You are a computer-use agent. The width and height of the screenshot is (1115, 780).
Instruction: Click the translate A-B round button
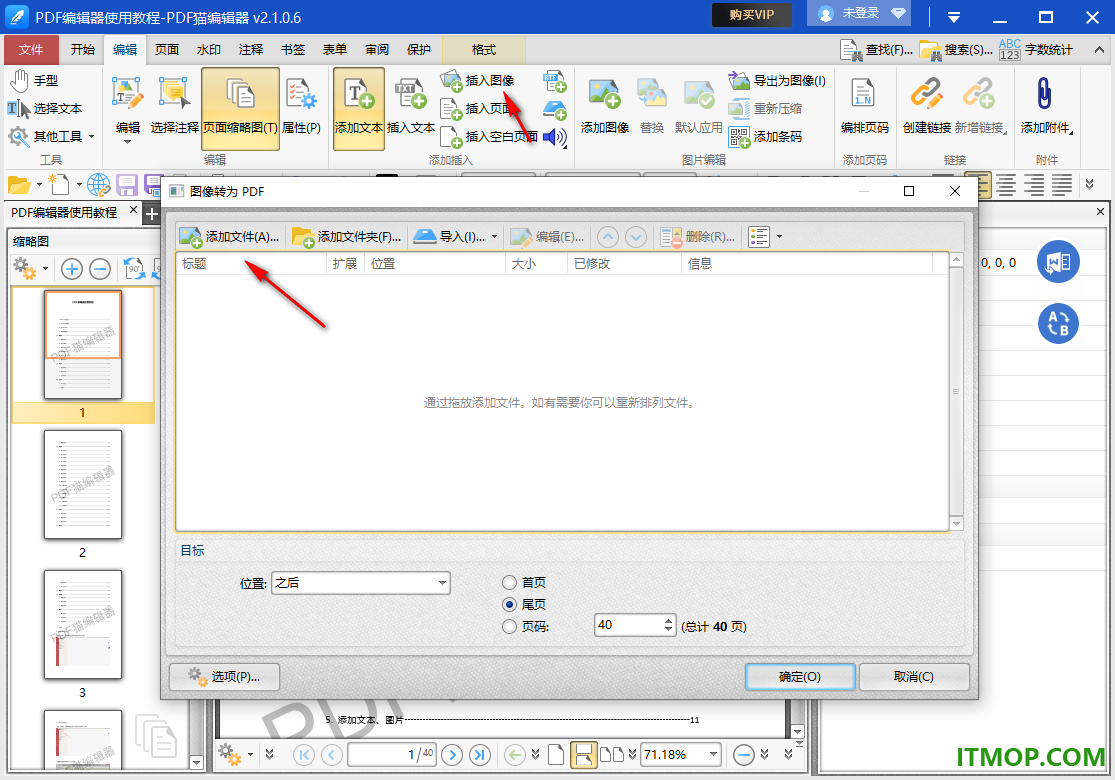pyautogui.click(x=1058, y=324)
